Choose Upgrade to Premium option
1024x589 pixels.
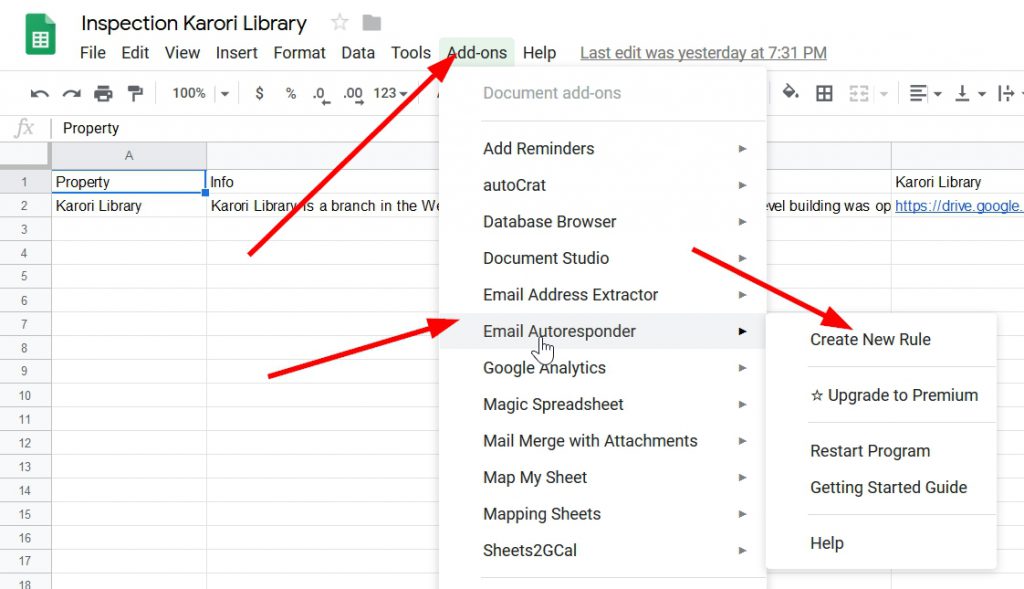pos(894,395)
